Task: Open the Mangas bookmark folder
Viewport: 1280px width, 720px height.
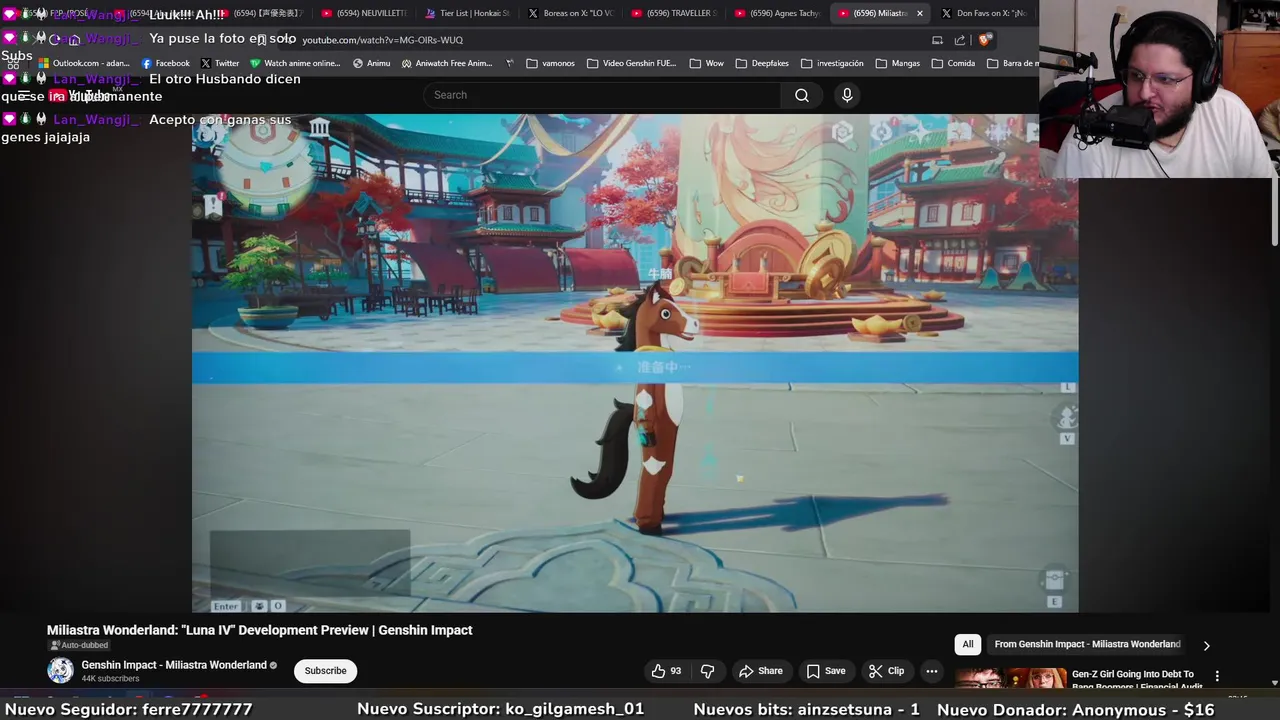Action: 897,63
